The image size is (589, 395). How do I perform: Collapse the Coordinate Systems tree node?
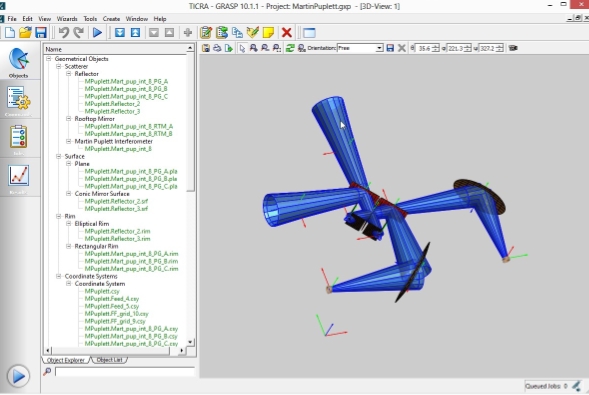click(59, 276)
